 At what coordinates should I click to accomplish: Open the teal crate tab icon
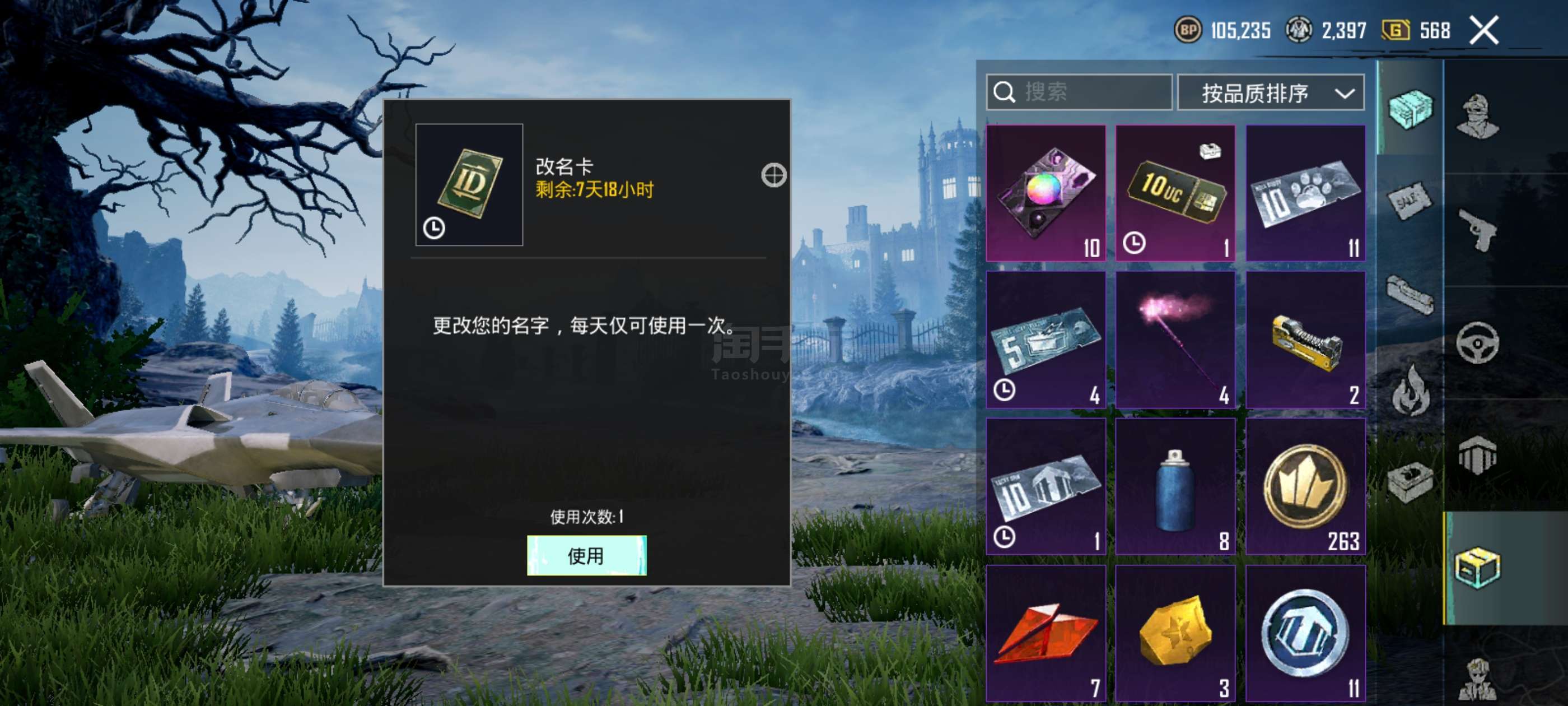click(x=1410, y=109)
